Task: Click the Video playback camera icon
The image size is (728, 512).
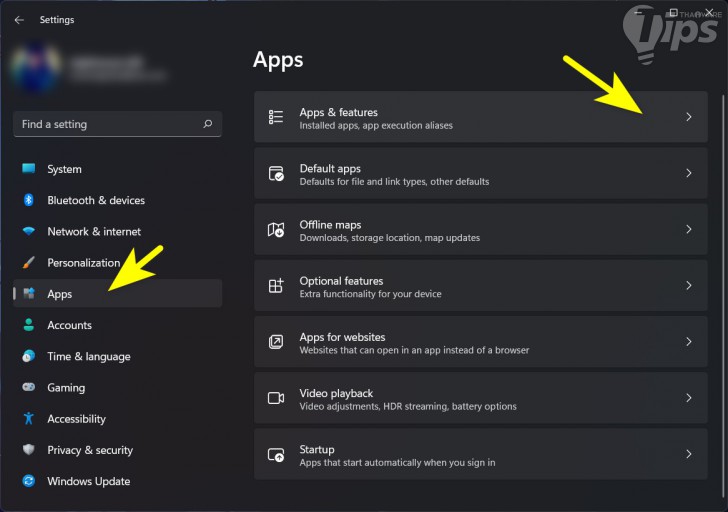Action: click(276, 398)
